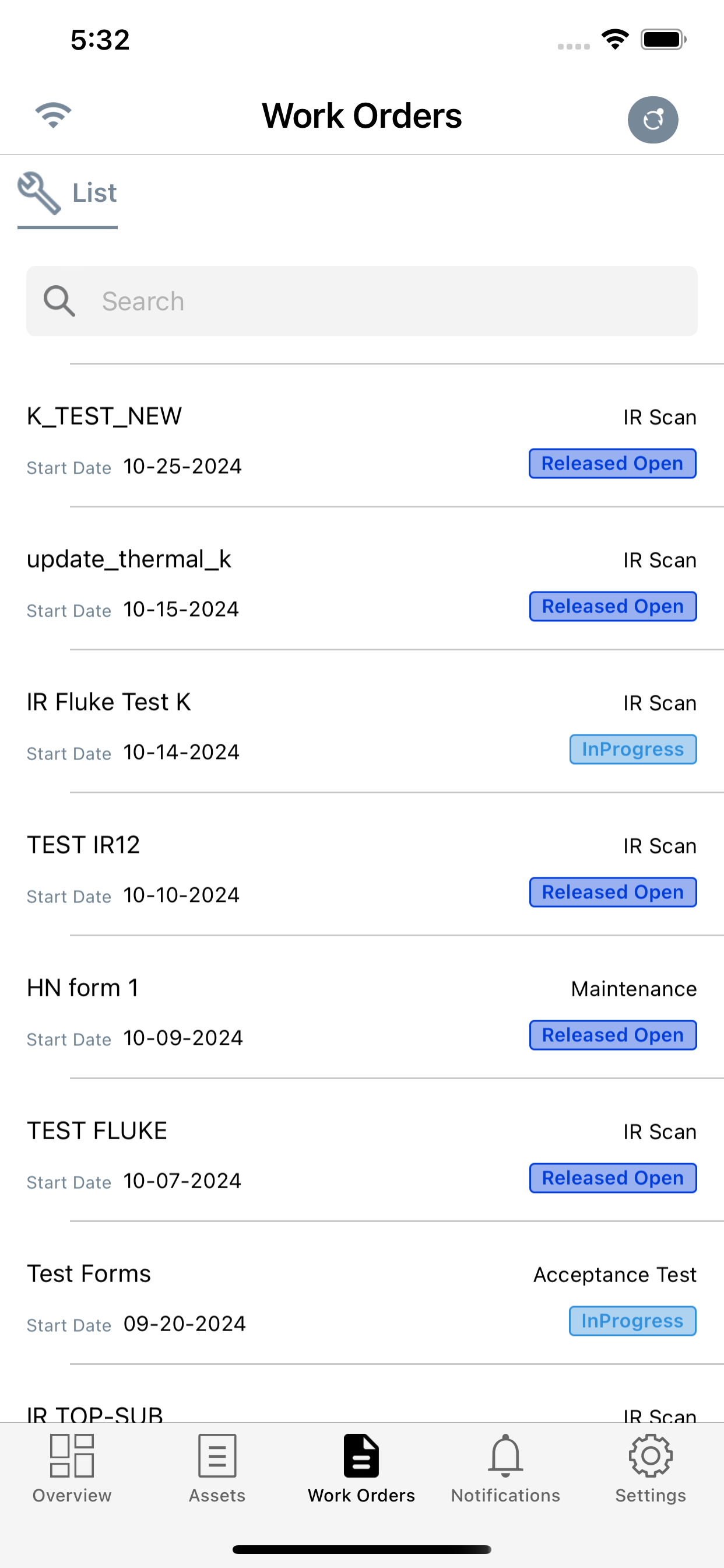Tap Released Open badge on TEST FLUKE
Viewport: 724px width, 1568px height.
pos(613,1178)
